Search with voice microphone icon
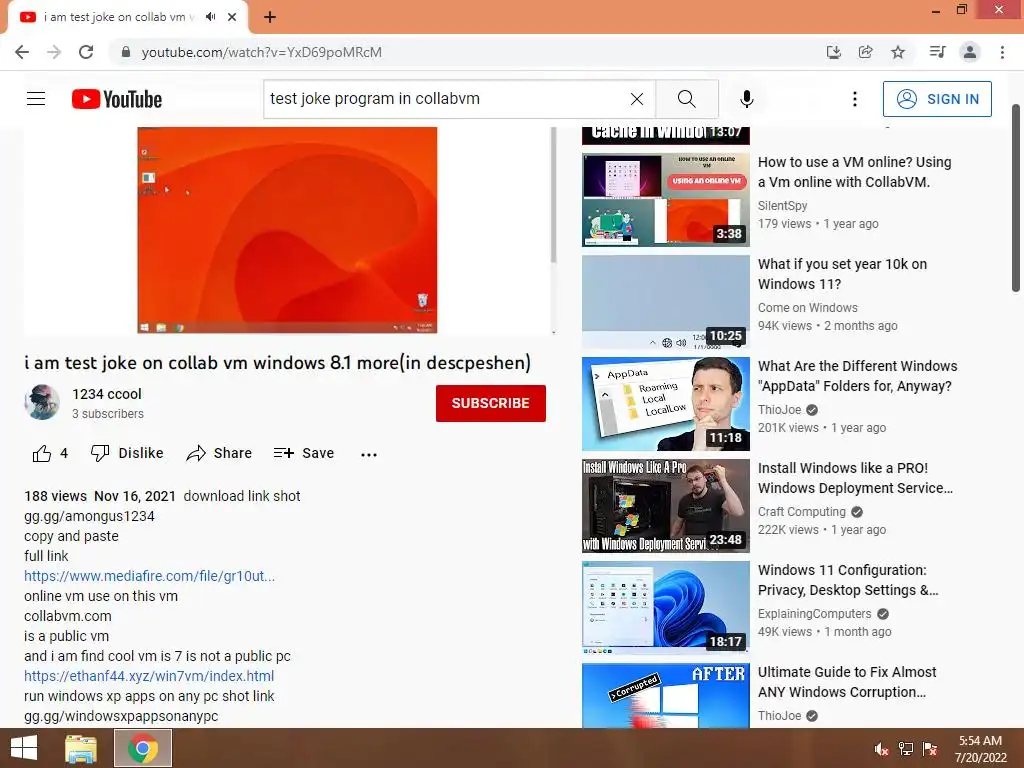Image resolution: width=1024 pixels, height=768 pixels. tap(746, 99)
